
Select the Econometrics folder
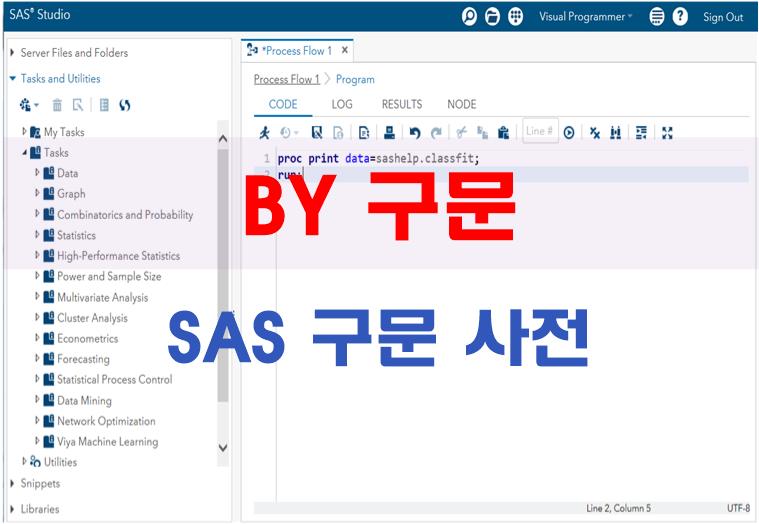point(88,338)
